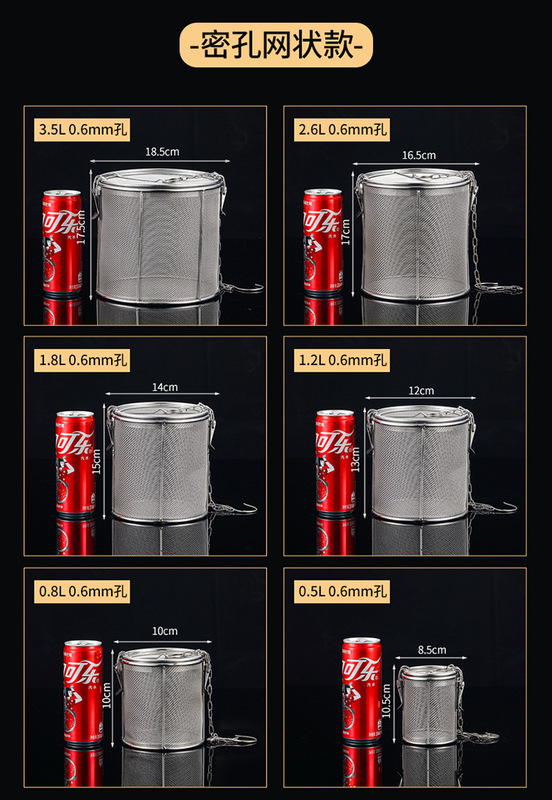Choose the 0.5L 0.6mm孔 label
The width and height of the screenshot is (552, 800).
click(x=342, y=591)
